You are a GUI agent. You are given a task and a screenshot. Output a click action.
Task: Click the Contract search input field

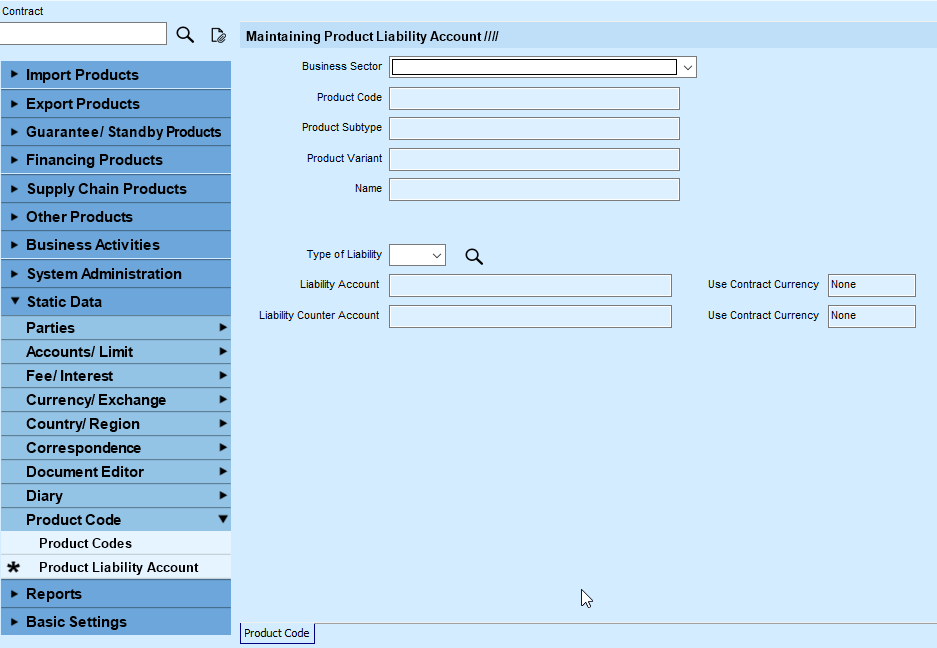[x=83, y=33]
